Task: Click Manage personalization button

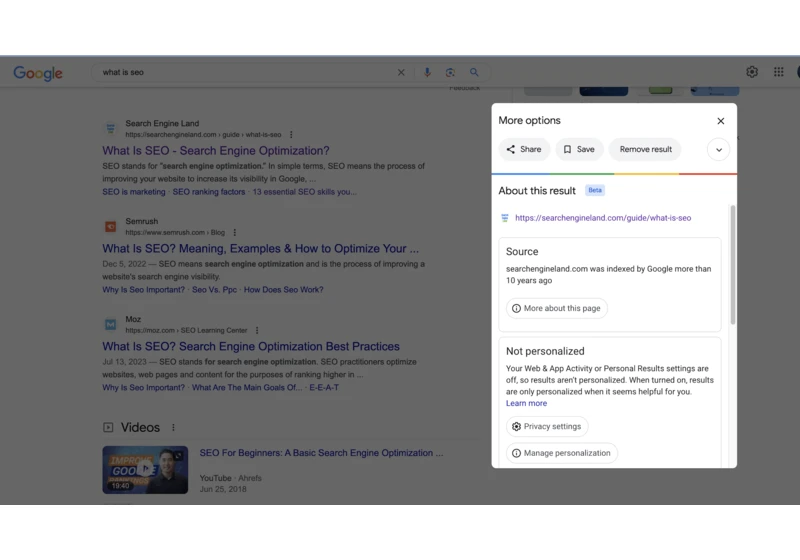Action: (562, 453)
